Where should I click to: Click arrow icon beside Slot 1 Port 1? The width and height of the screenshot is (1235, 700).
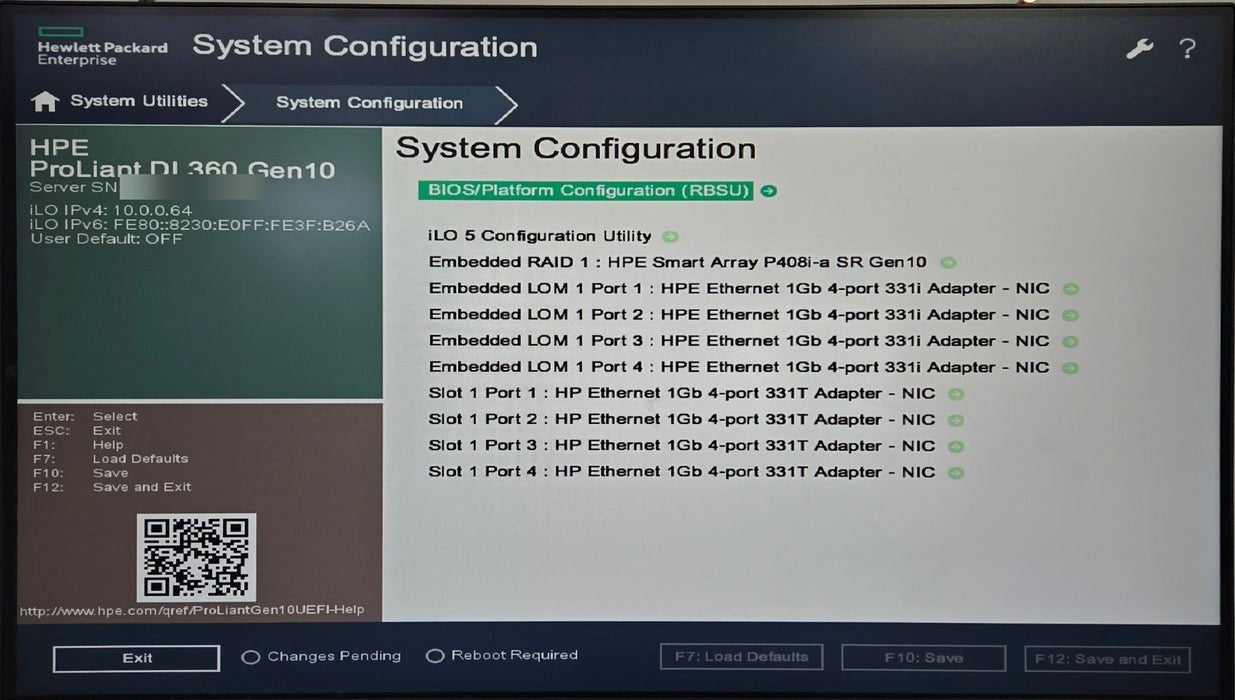pos(955,394)
